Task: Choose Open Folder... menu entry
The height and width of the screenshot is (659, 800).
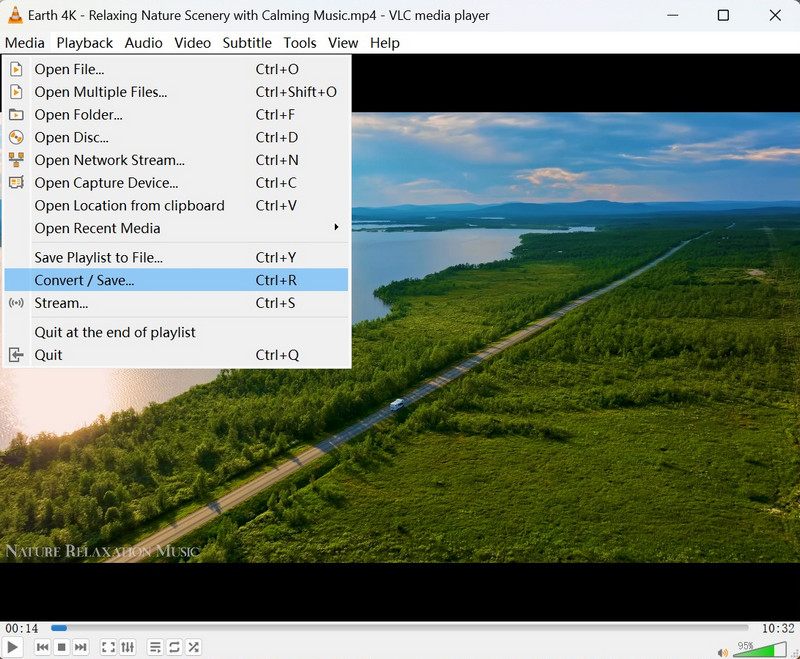Action: tap(177, 114)
